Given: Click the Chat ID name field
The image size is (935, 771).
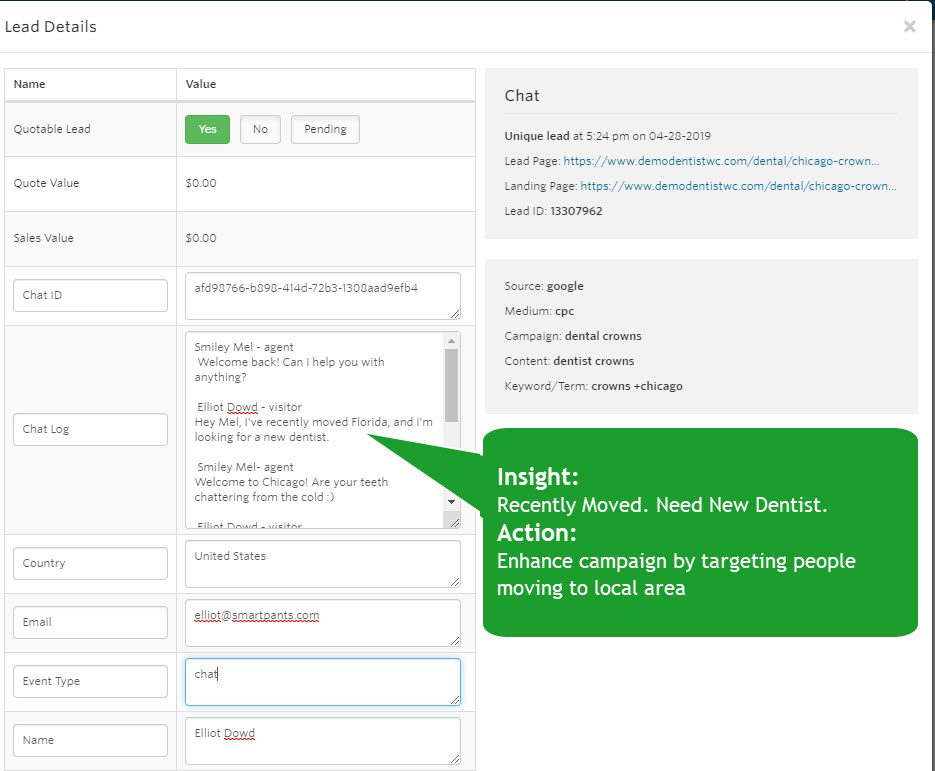Looking at the screenshot, I should tap(91, 295).
